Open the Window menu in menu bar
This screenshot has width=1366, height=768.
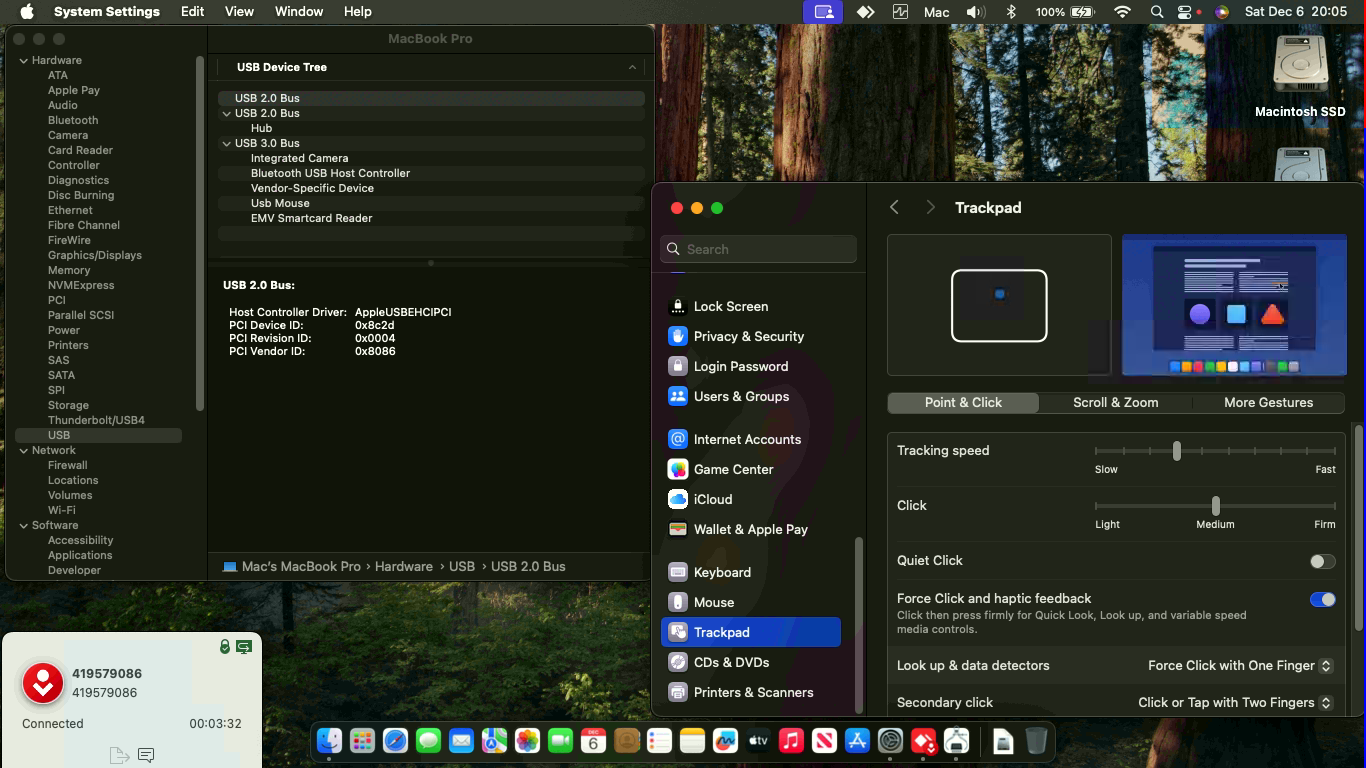[298, 12]
